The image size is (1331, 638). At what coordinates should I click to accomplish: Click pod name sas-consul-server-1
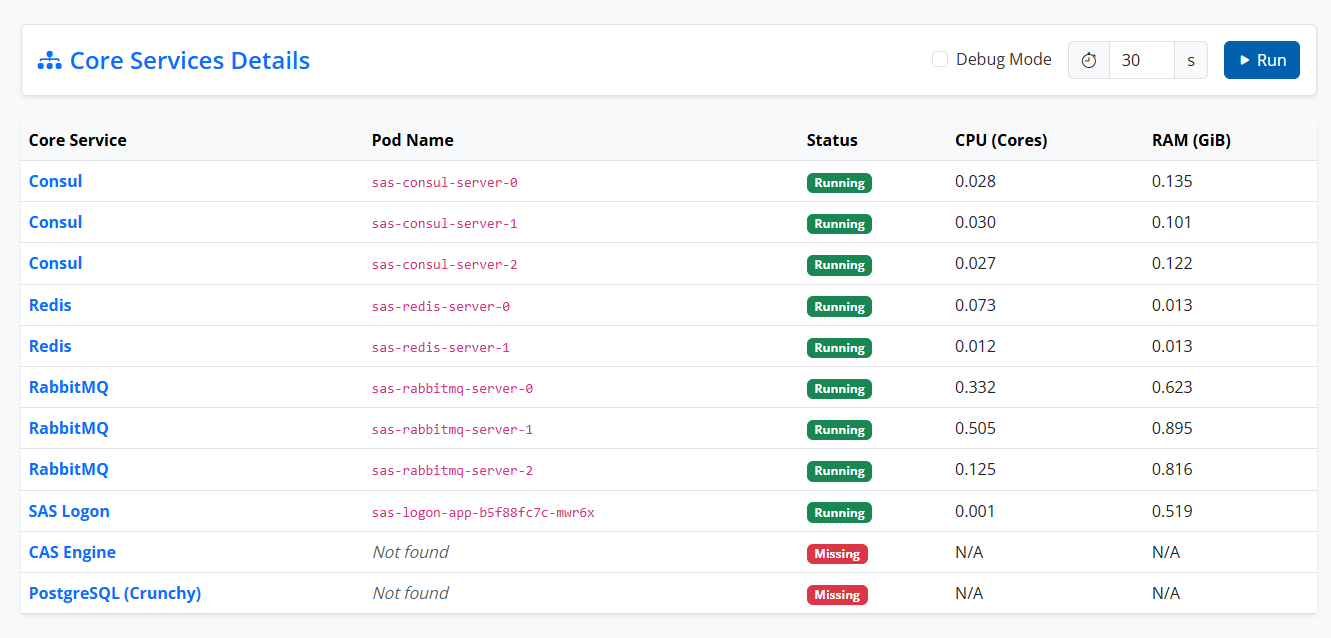(x=445, y=223)
